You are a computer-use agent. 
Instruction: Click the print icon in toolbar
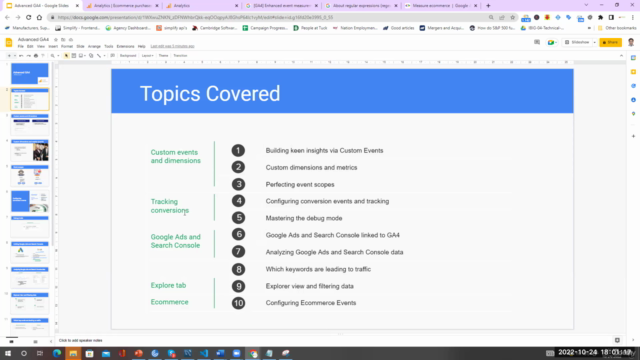(x=36, y=56)
